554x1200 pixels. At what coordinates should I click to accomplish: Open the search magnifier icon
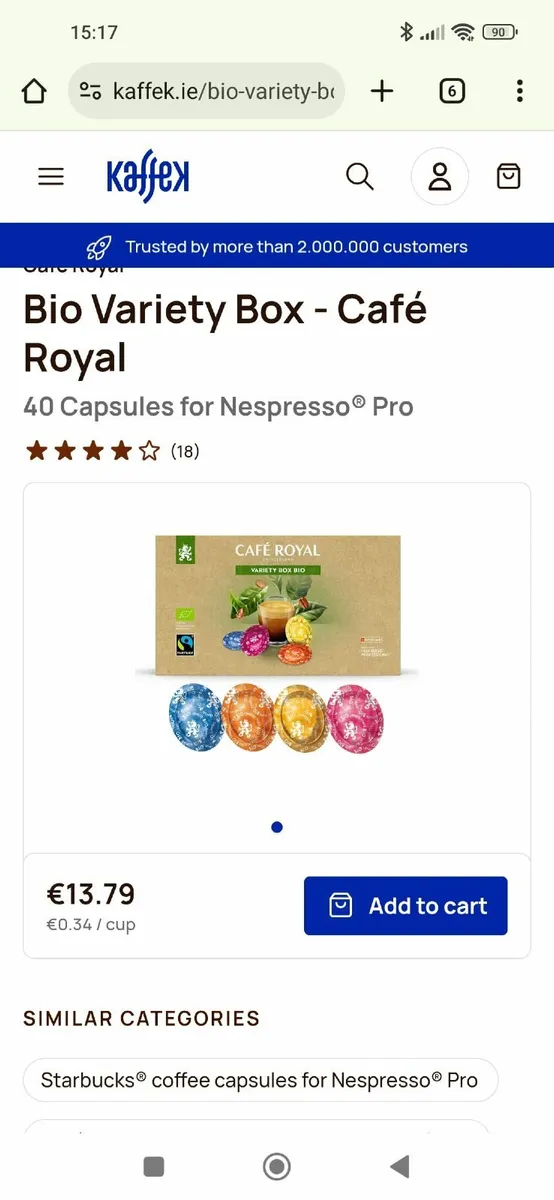click(x=360, y=177)
